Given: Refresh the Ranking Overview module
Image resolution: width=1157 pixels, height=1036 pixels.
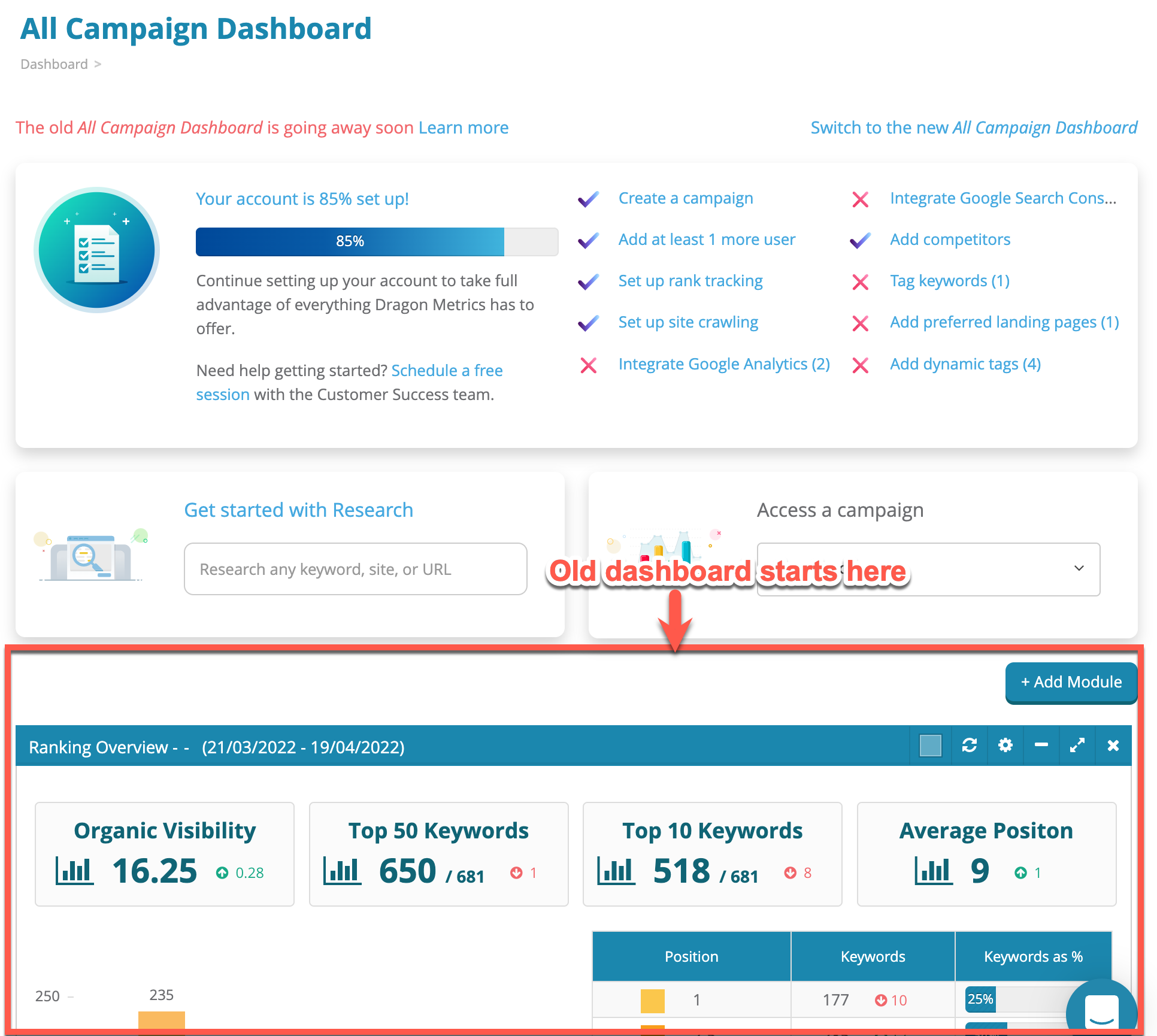Looking at the screenshot, I should pyautogui.click(x=970, y=746).
